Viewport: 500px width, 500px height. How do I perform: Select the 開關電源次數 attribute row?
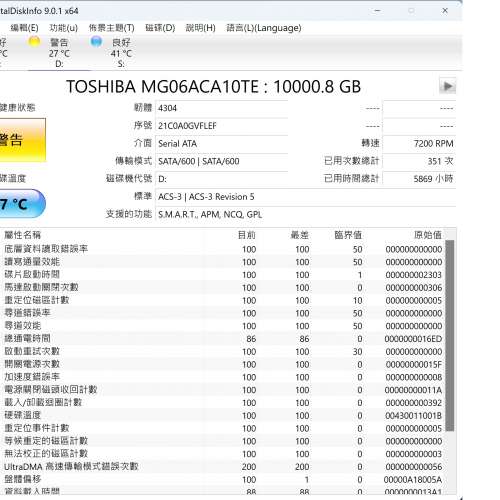pos(223,364)
